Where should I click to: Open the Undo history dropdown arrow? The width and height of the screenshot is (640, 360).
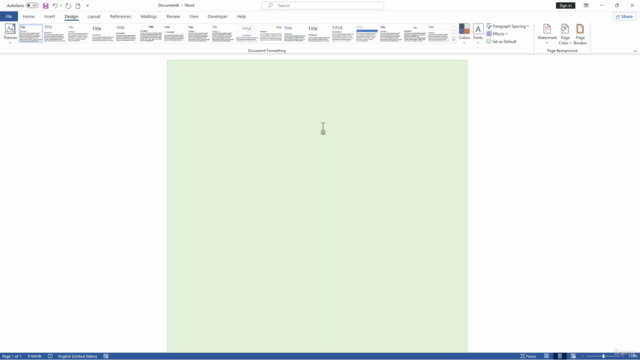pyautogui.click(x=61, y=6)
